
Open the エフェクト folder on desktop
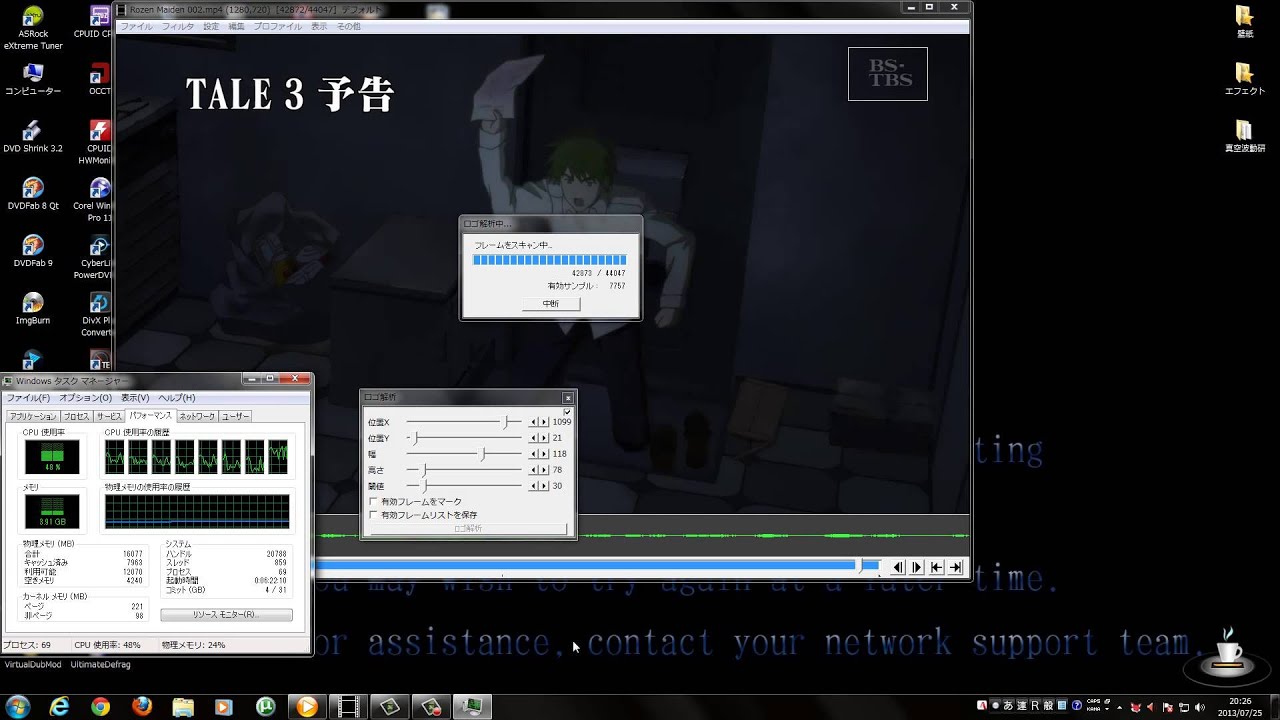coord(1245,80)
